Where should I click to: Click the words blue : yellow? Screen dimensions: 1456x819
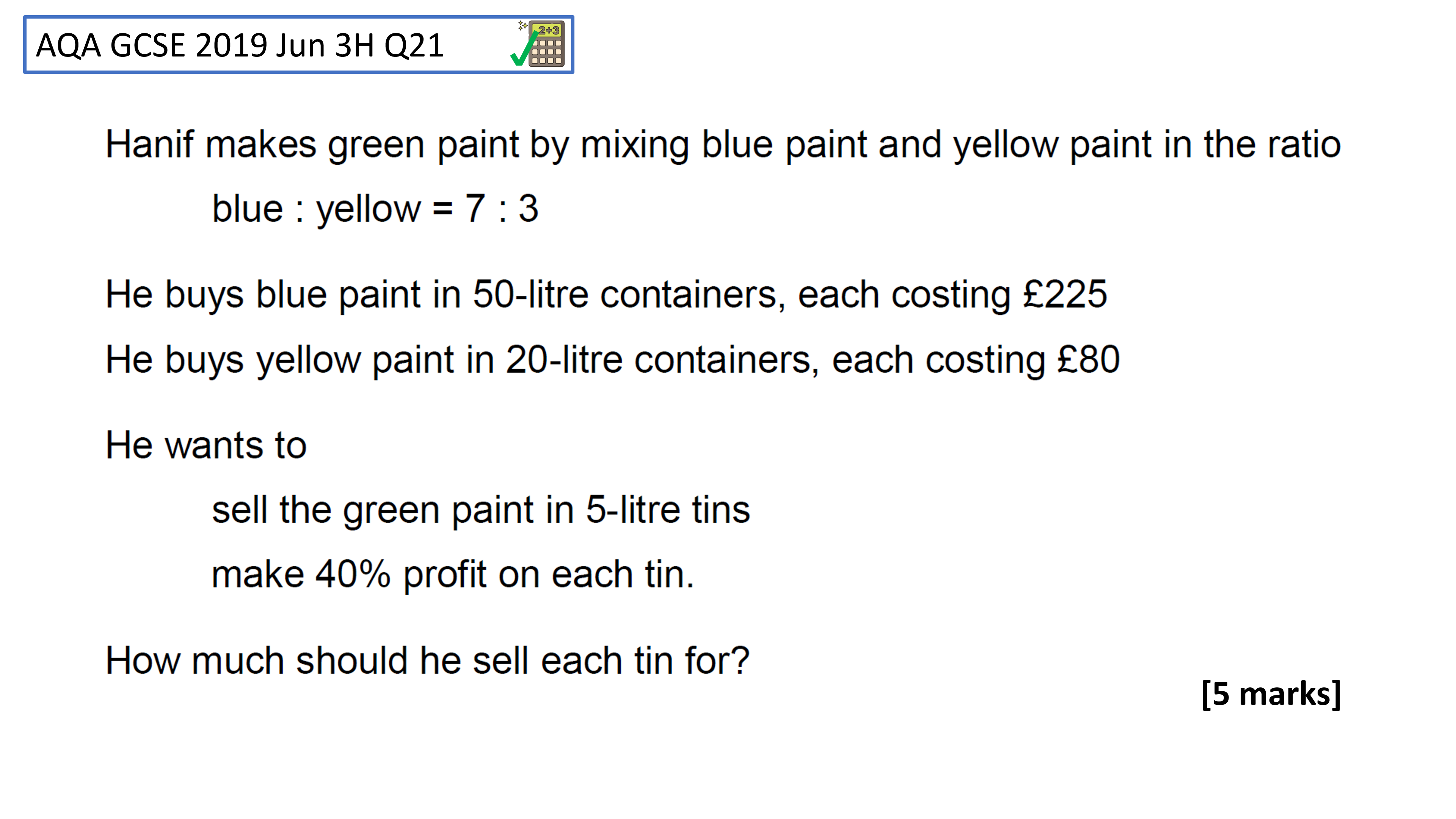click(x=317, y=209)
